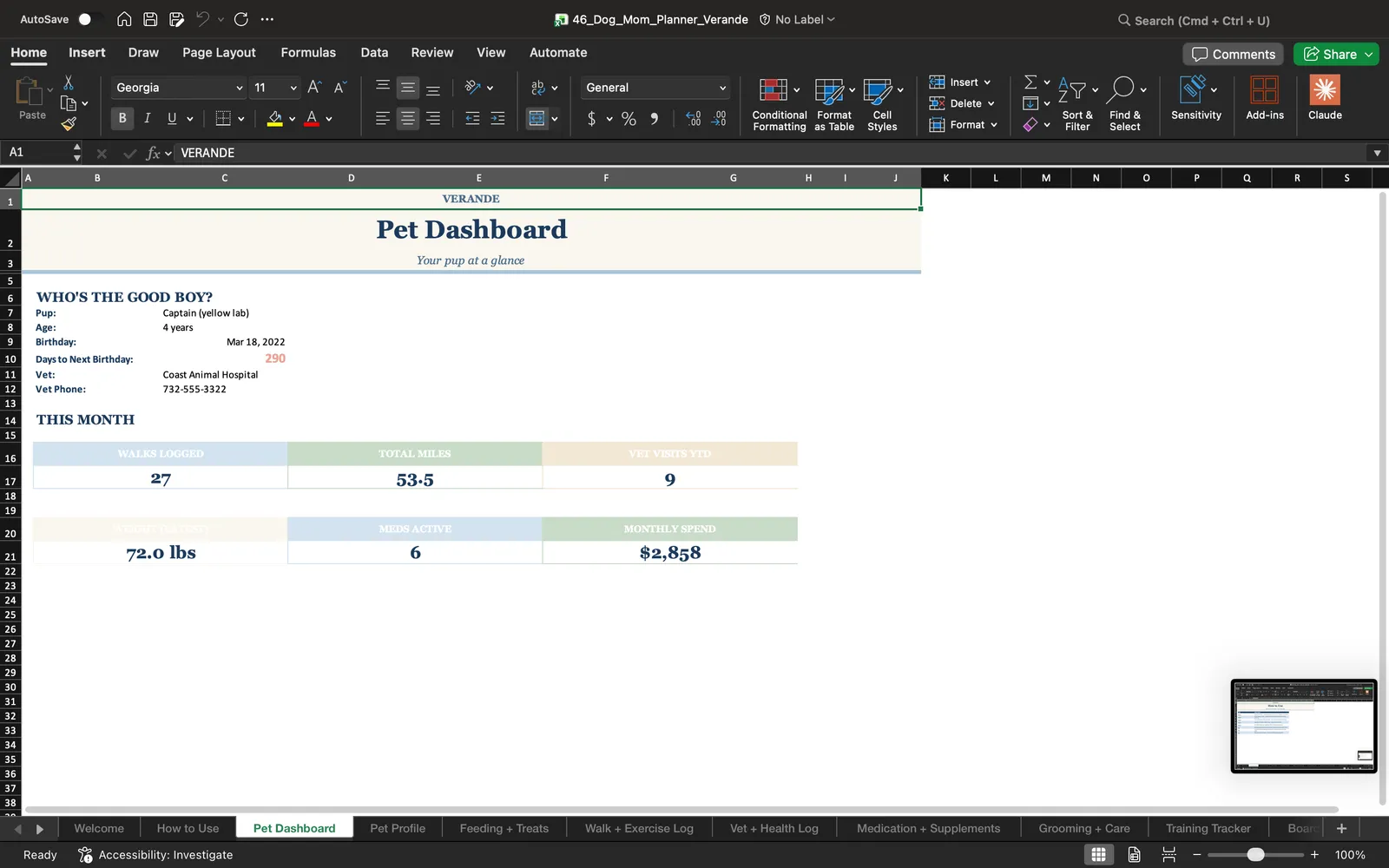Toggle the AutoSave switch

pos(89,19)
